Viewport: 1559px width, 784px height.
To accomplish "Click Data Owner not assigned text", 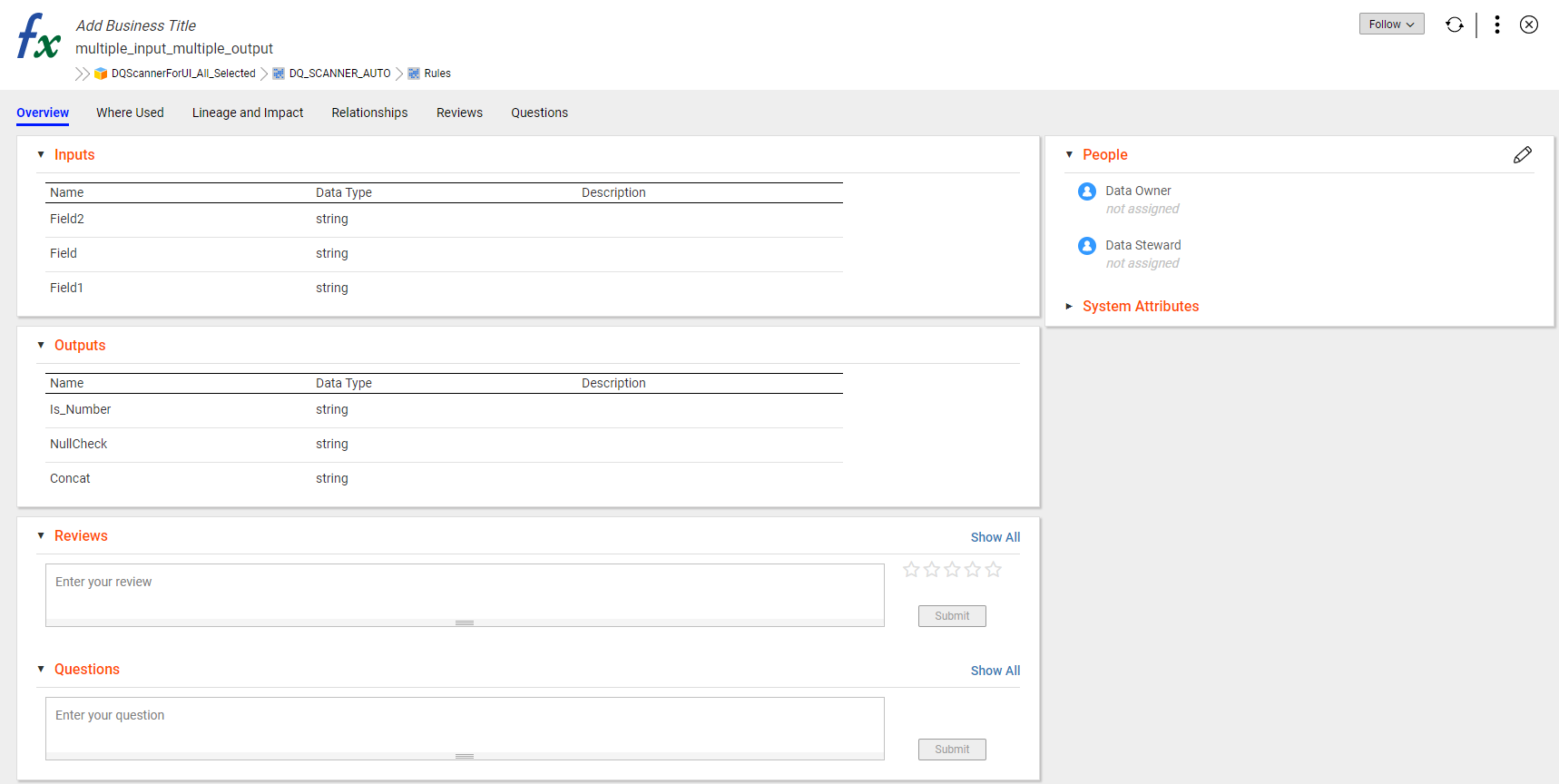I will (1142, 209).
